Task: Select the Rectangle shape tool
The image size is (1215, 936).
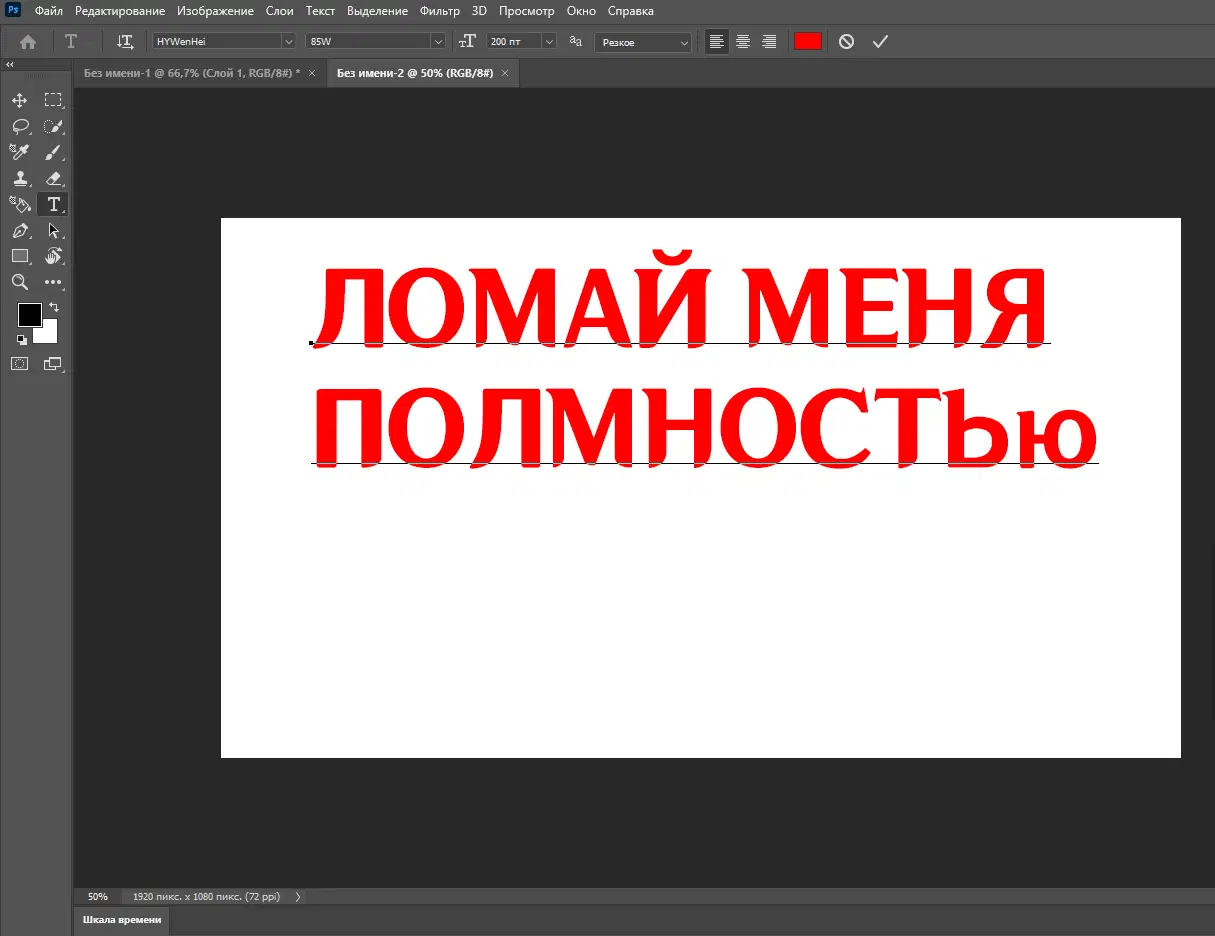Action: [19, 256]
